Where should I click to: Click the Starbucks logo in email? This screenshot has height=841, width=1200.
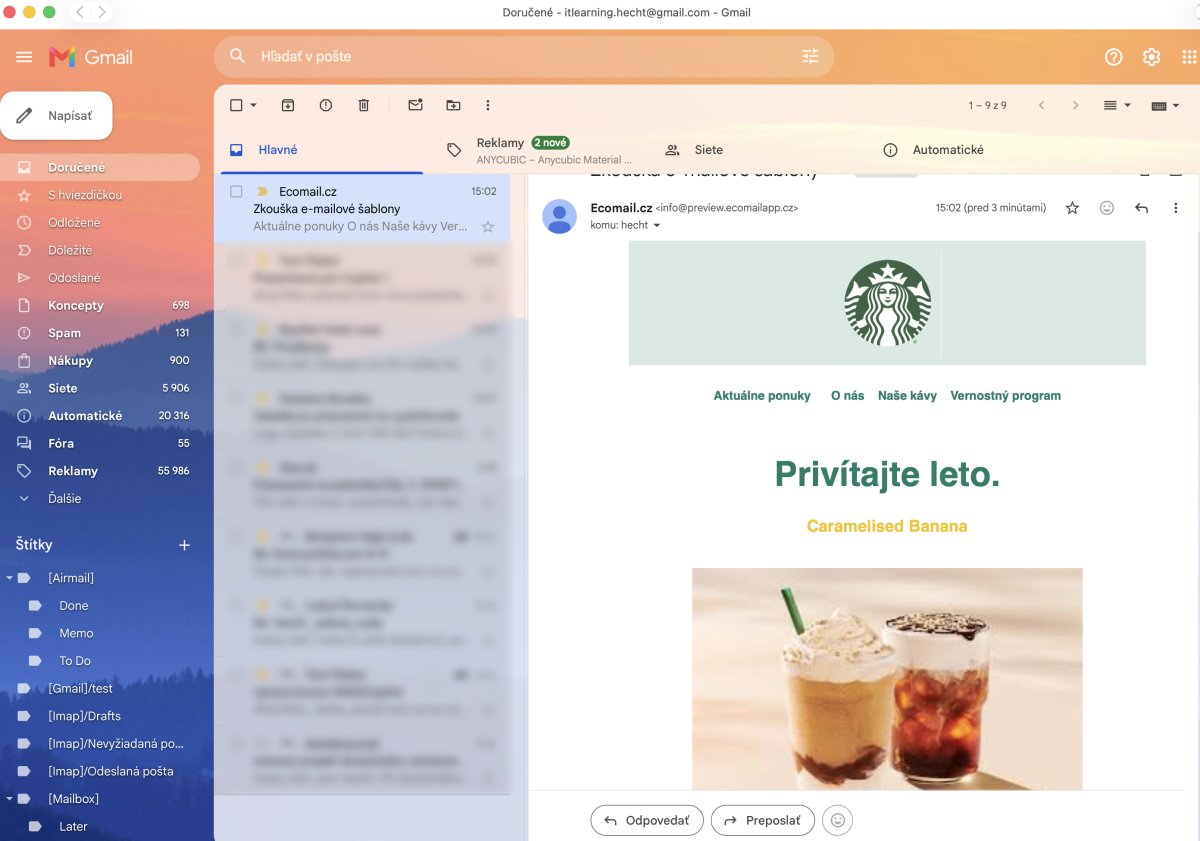click(888, 303)
